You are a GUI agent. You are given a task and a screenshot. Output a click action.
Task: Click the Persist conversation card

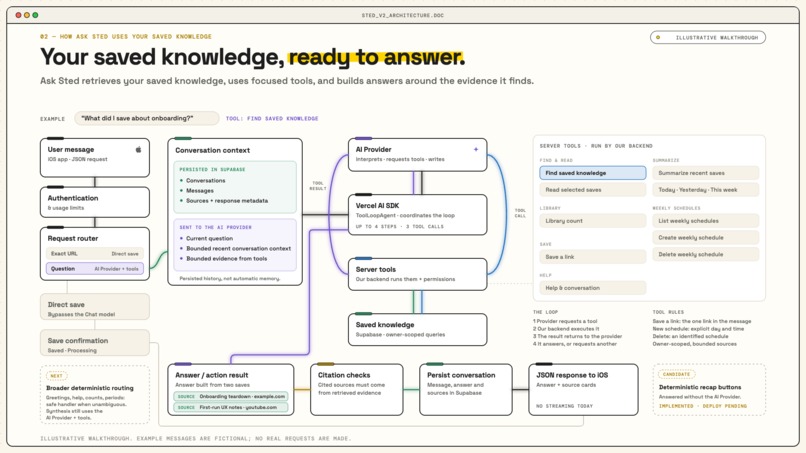(x=466, y=389)
